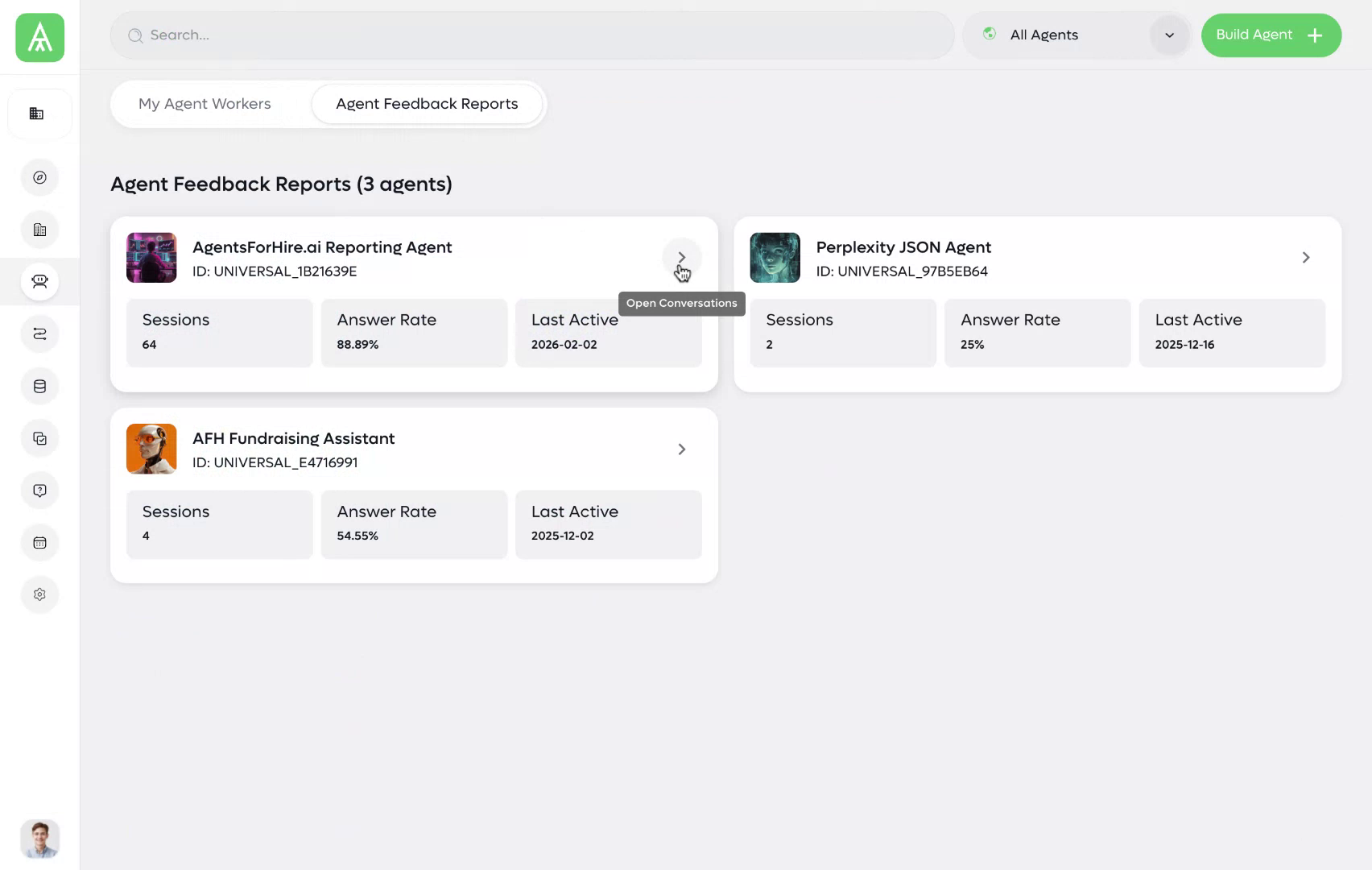Click the globe icon beside All Agents
This screenshot has height=870, width=1372.
[990, 34]
